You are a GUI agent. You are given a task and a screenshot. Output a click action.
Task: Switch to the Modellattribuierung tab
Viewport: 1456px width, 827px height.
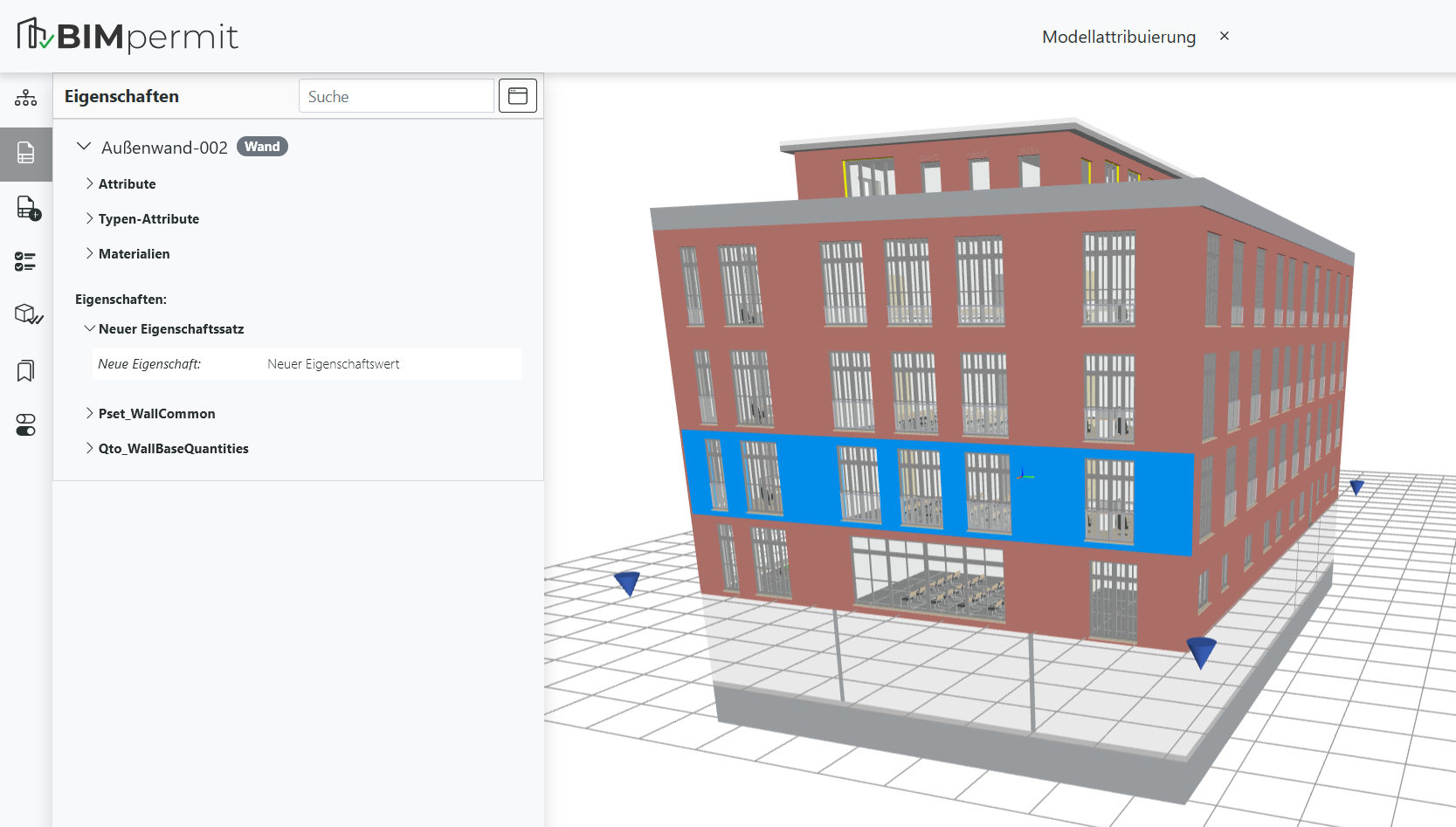pyautogui.click(x=1119, y=37)
